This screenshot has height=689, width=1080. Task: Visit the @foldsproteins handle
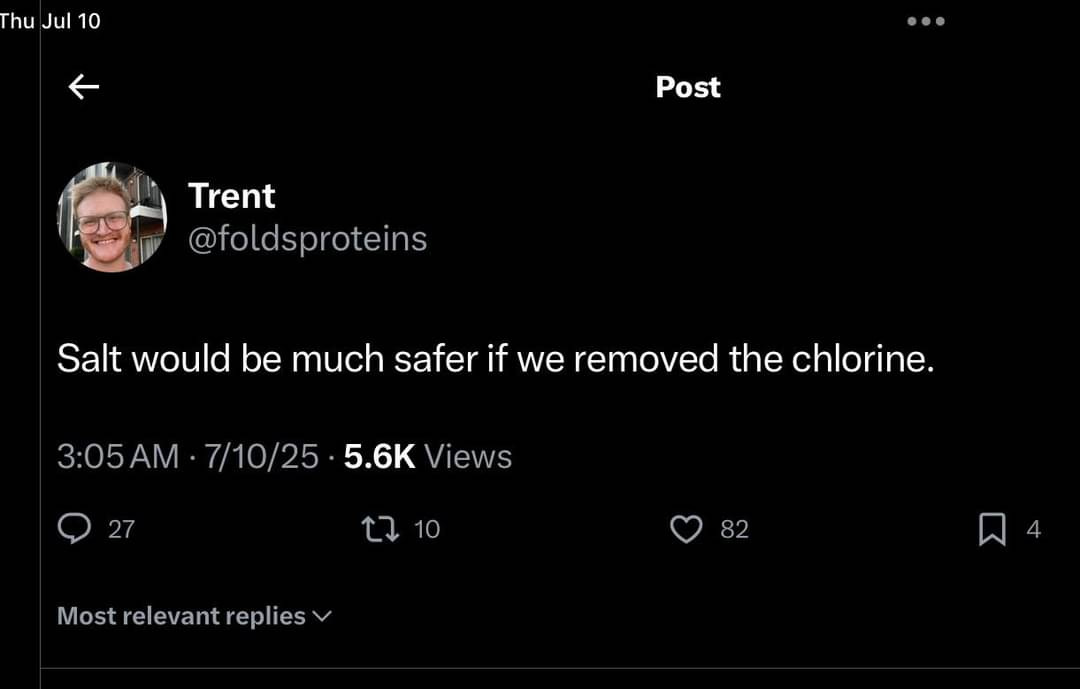point(307,239)
